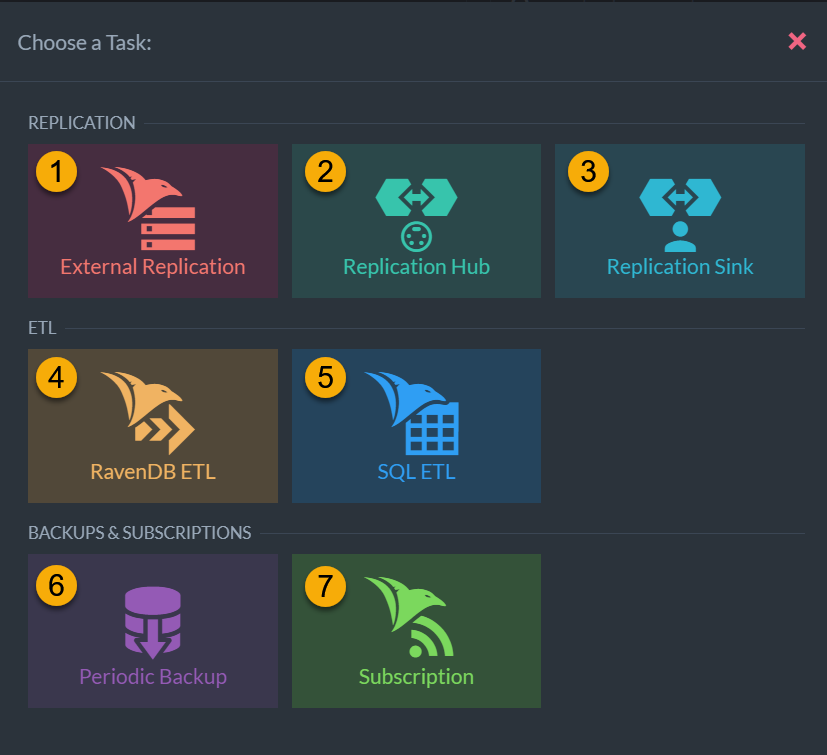
Task: Choose the External Replication label
Action: (x=153, y=267)
